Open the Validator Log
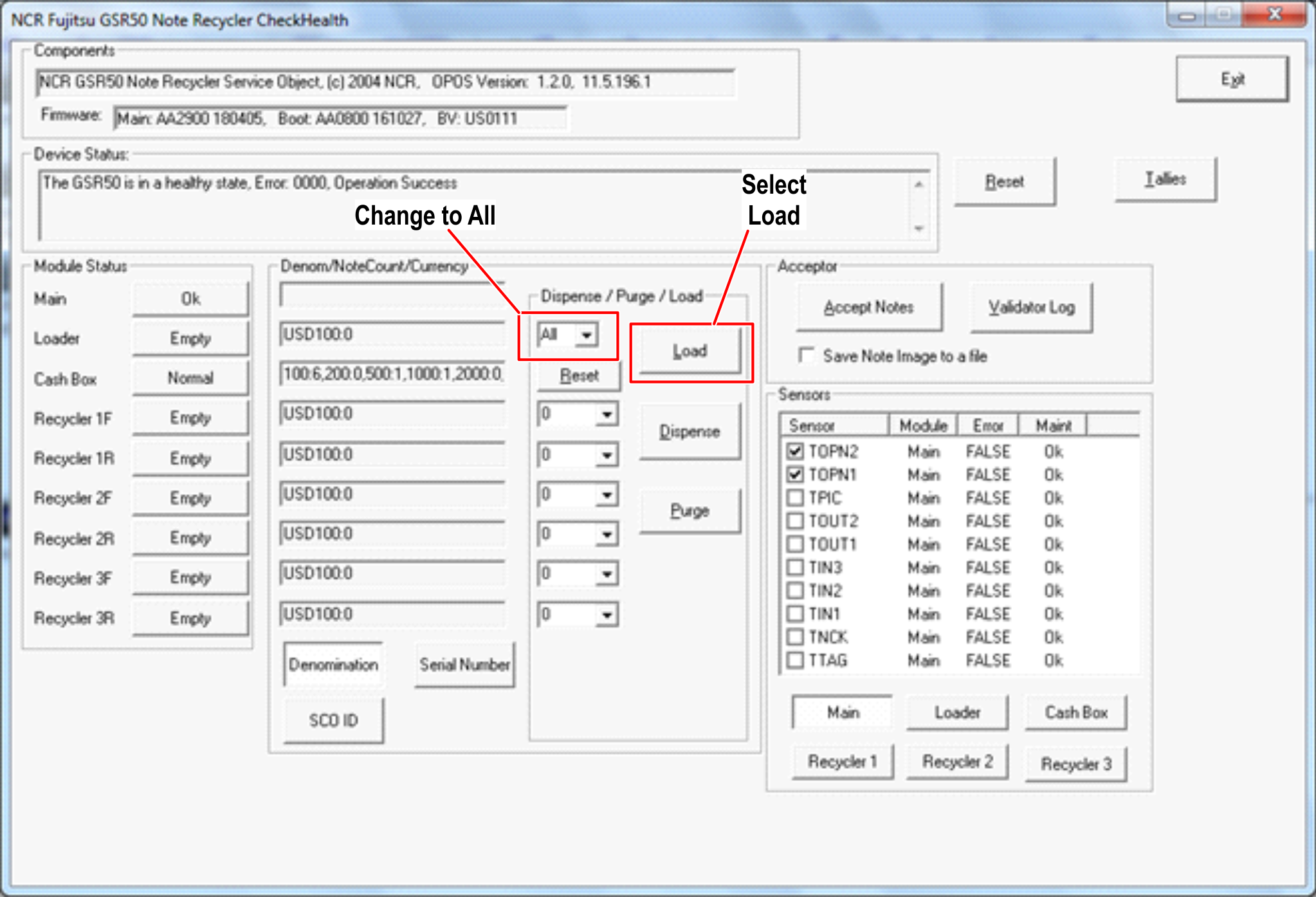The image size is (1316, 897). click(x=1031, y=308)
